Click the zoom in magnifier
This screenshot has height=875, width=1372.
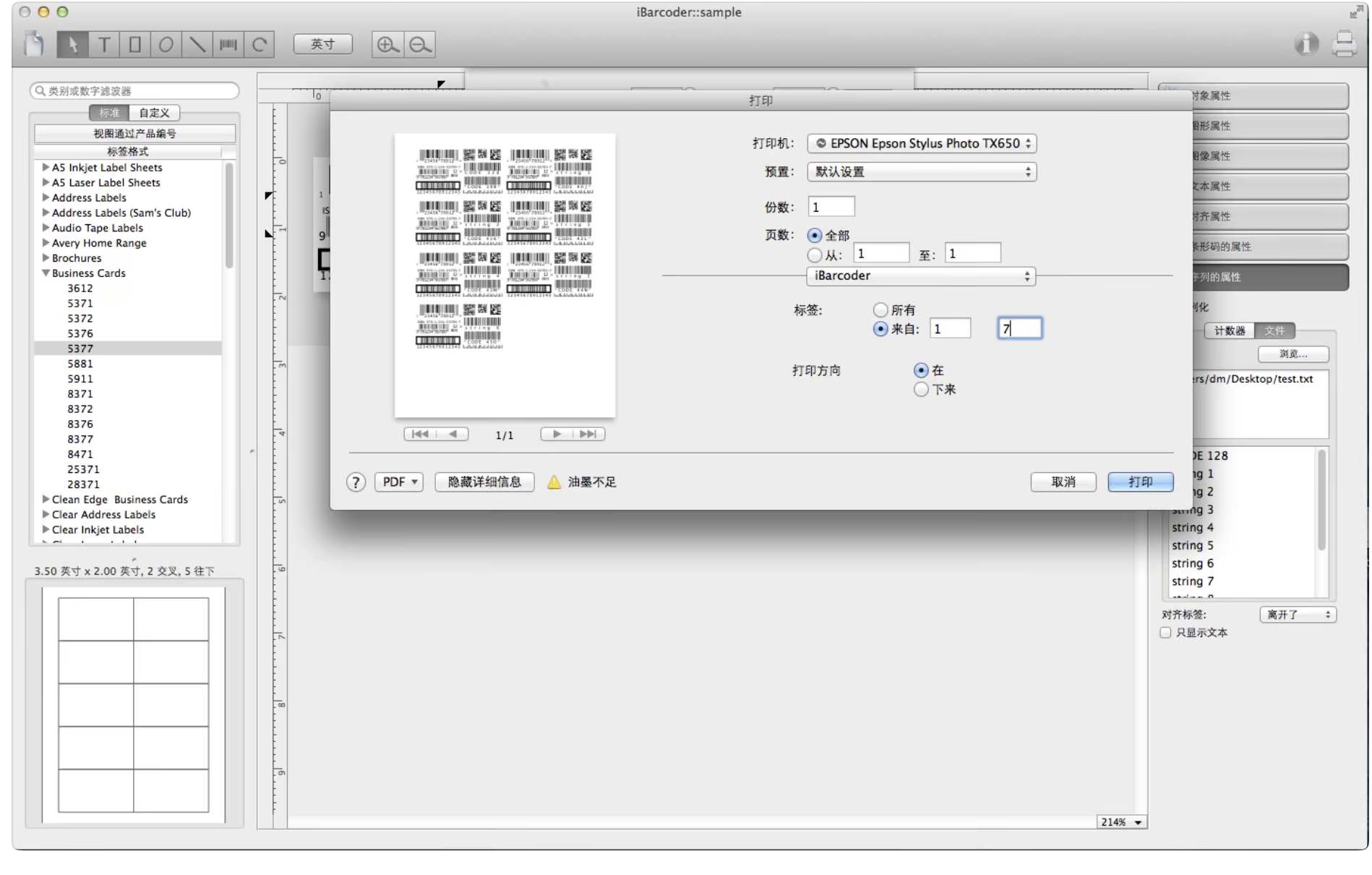[387, 45]
